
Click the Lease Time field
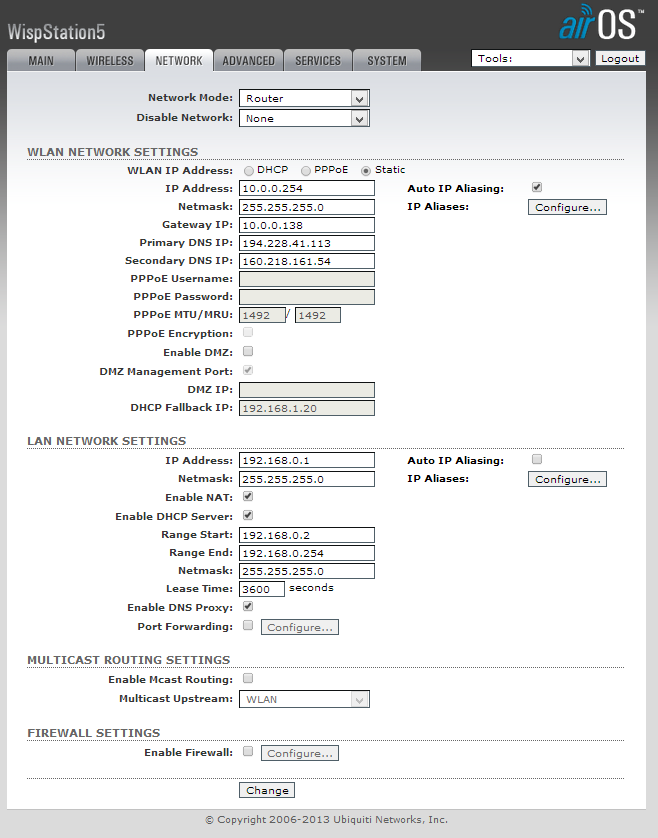pos(262,589)
